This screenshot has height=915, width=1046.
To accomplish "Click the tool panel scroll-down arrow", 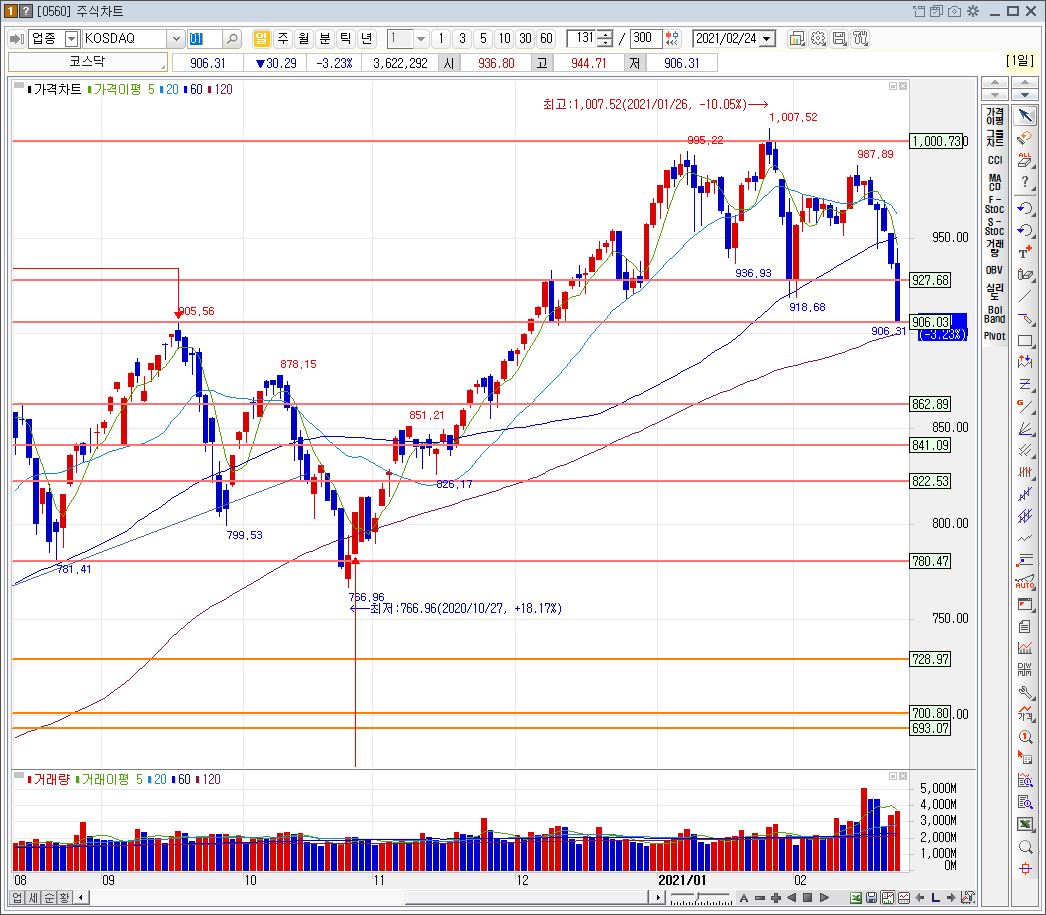I will (1025, 95).
